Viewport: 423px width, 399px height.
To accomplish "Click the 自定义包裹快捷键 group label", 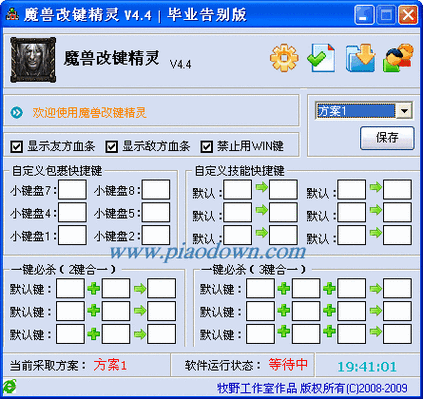I will (57, 171).
